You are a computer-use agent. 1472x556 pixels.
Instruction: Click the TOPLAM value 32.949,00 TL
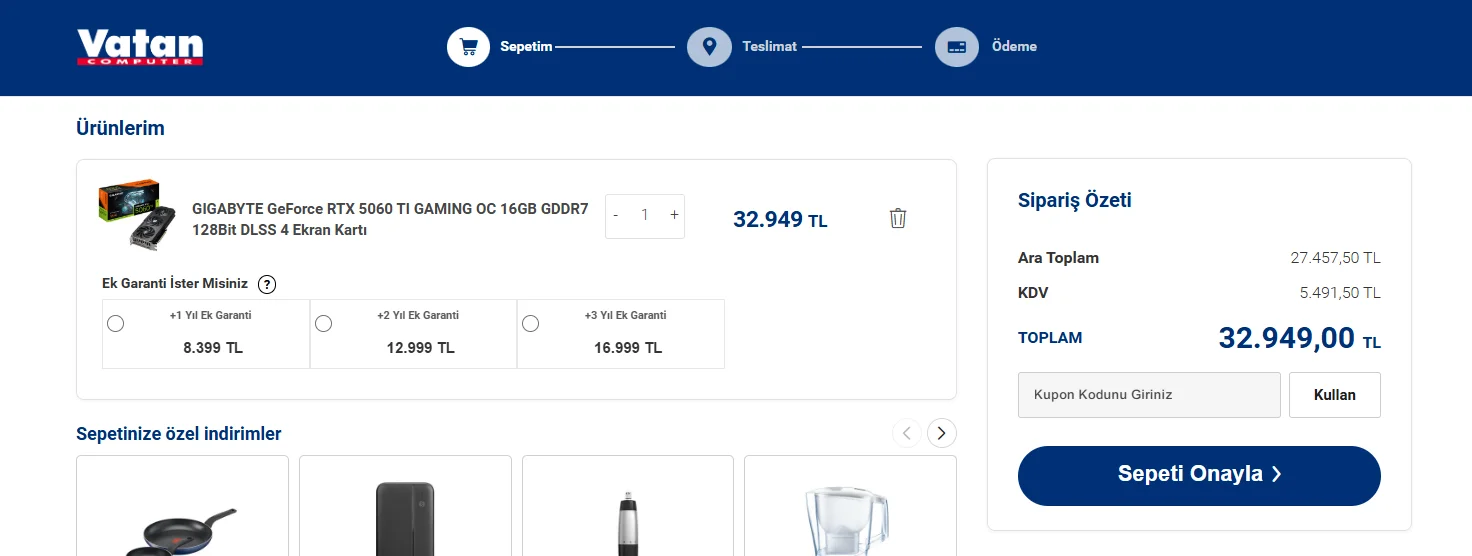pyautogui.click(x=1299, y=338)
